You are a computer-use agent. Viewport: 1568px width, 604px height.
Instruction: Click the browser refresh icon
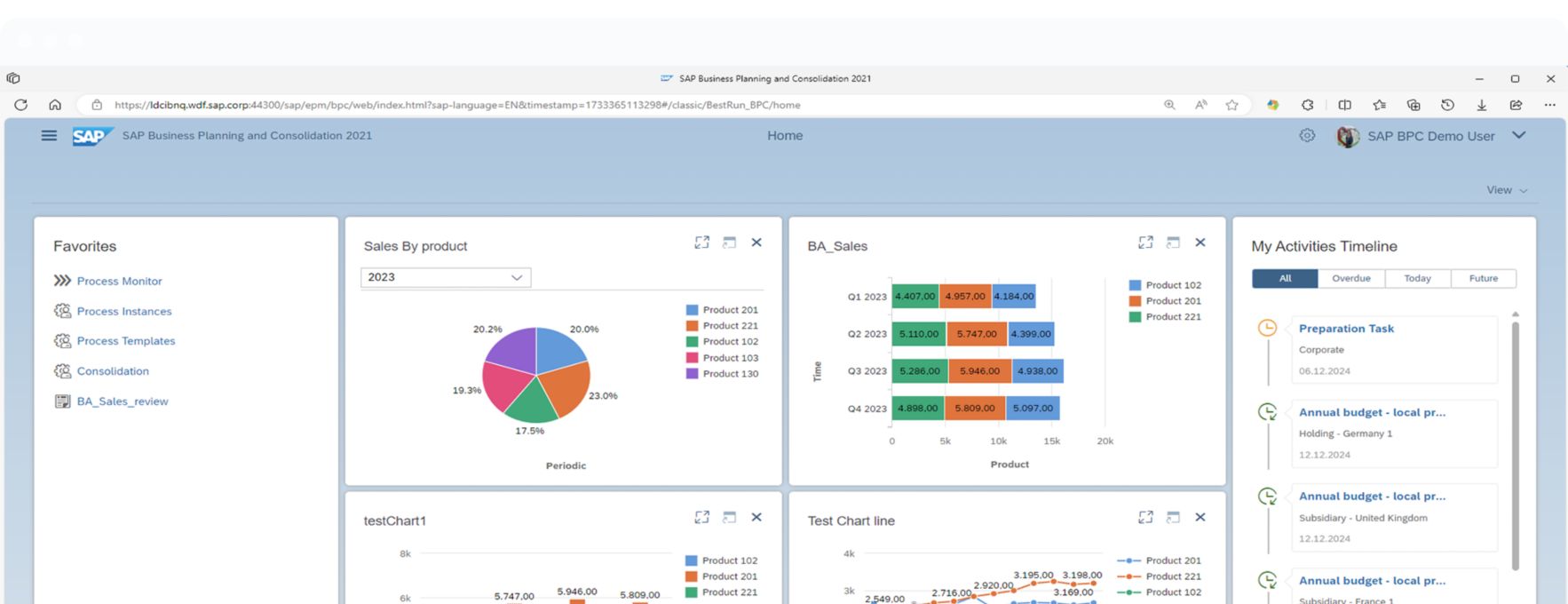pyautogui.click(x=20, y=105)
